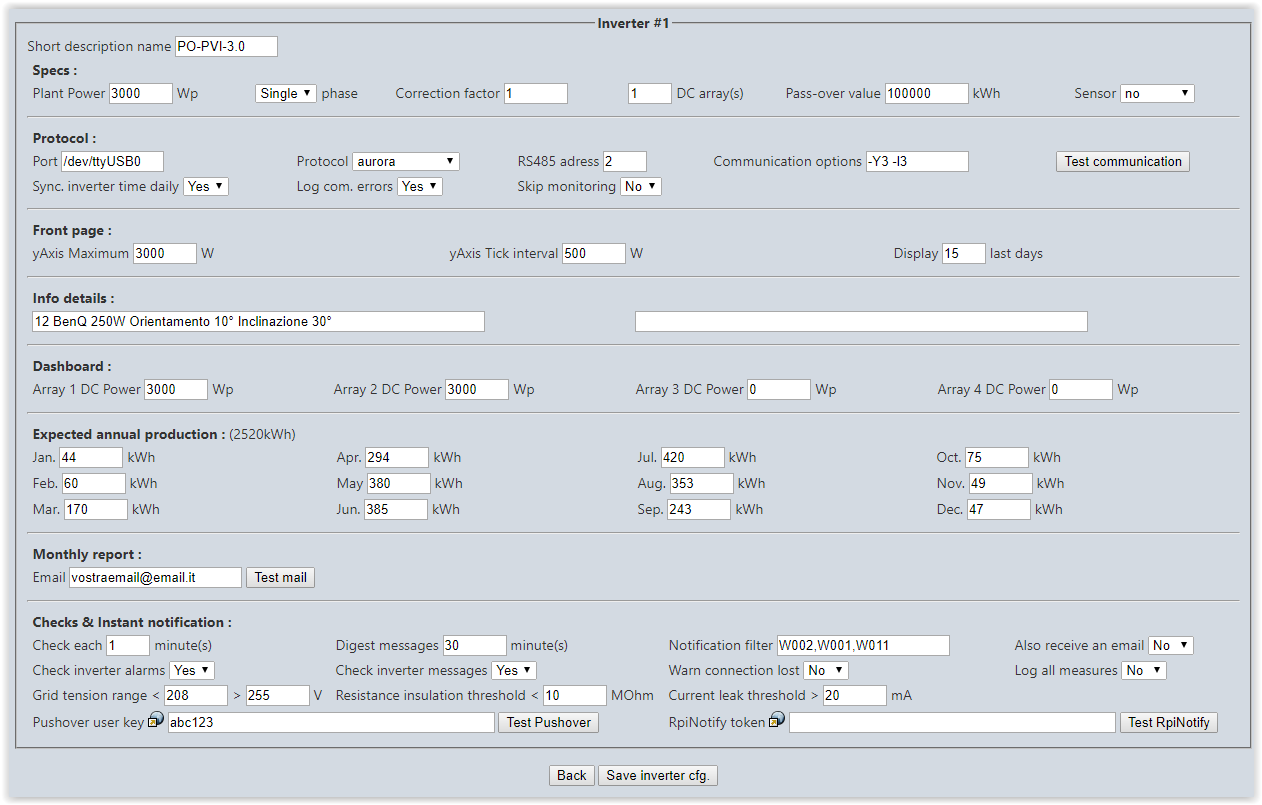Open Log com. errors dropdown
Viewport: 1262px width, 805px height.
pyautogui.click(x=420, y=186)
